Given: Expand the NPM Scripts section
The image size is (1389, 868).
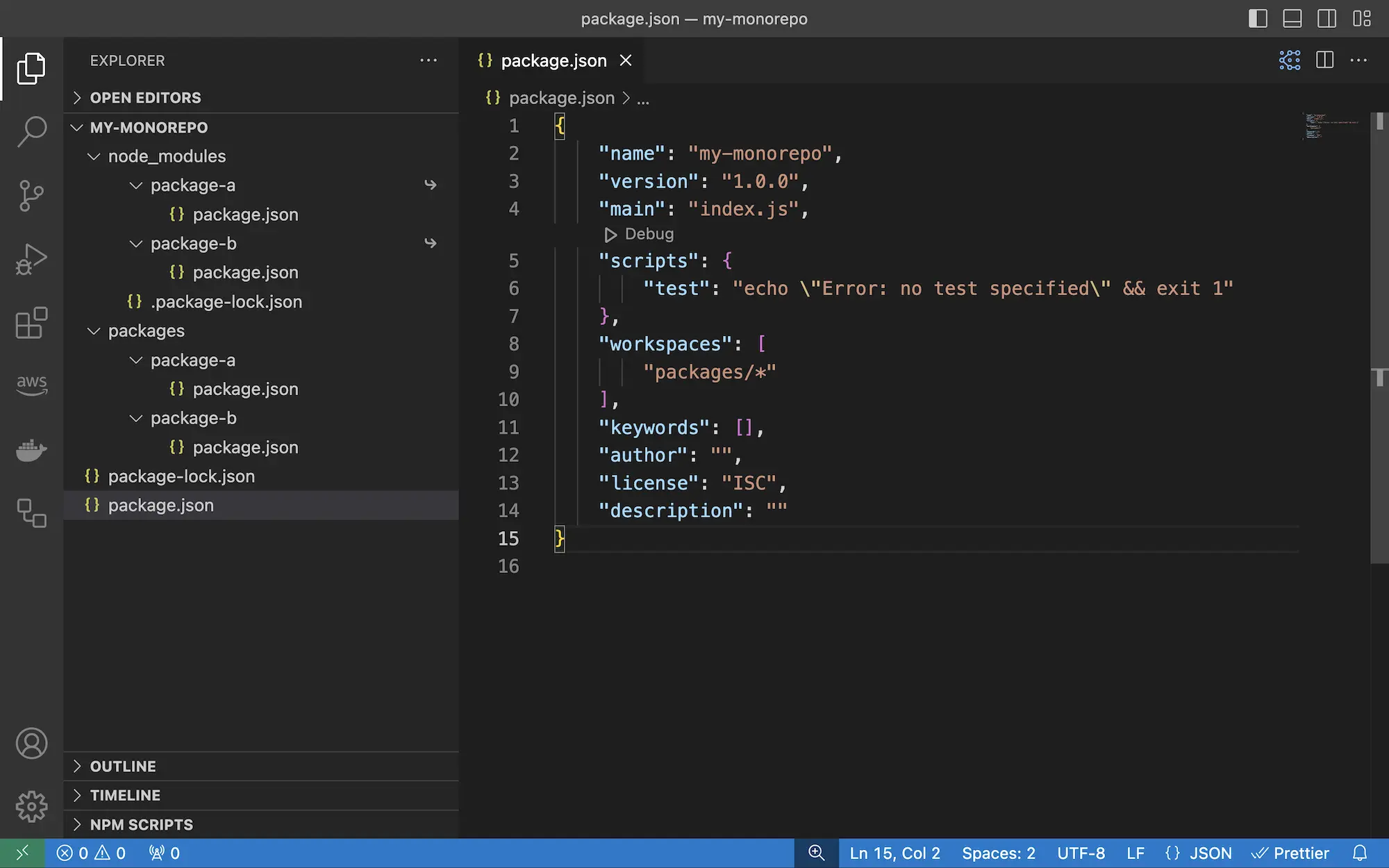Looking at the screenshot, I should click(261, 825).
